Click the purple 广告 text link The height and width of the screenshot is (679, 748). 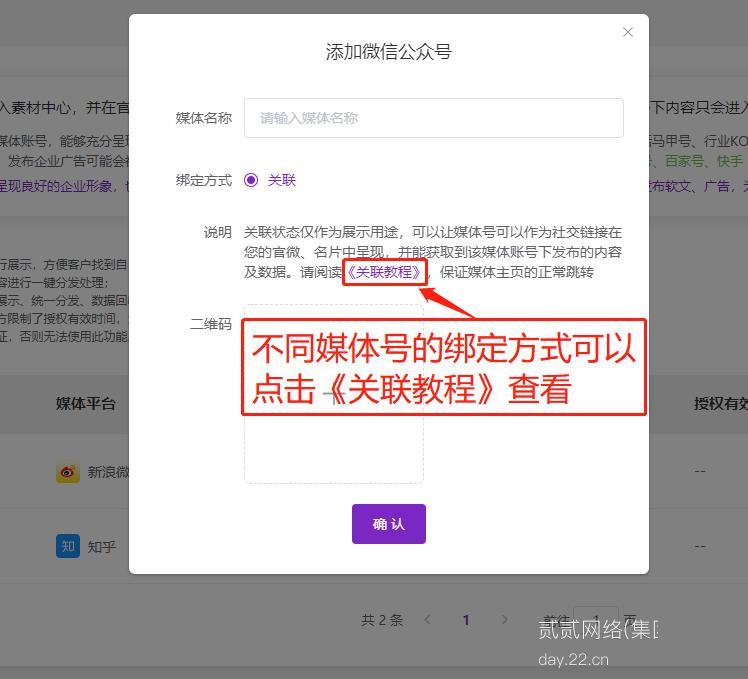click(716, 186)
